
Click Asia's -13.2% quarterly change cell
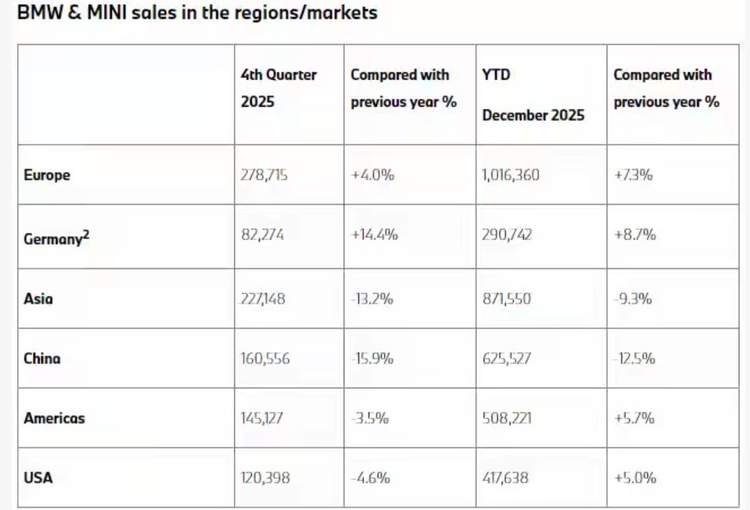[x=373, y=297]
